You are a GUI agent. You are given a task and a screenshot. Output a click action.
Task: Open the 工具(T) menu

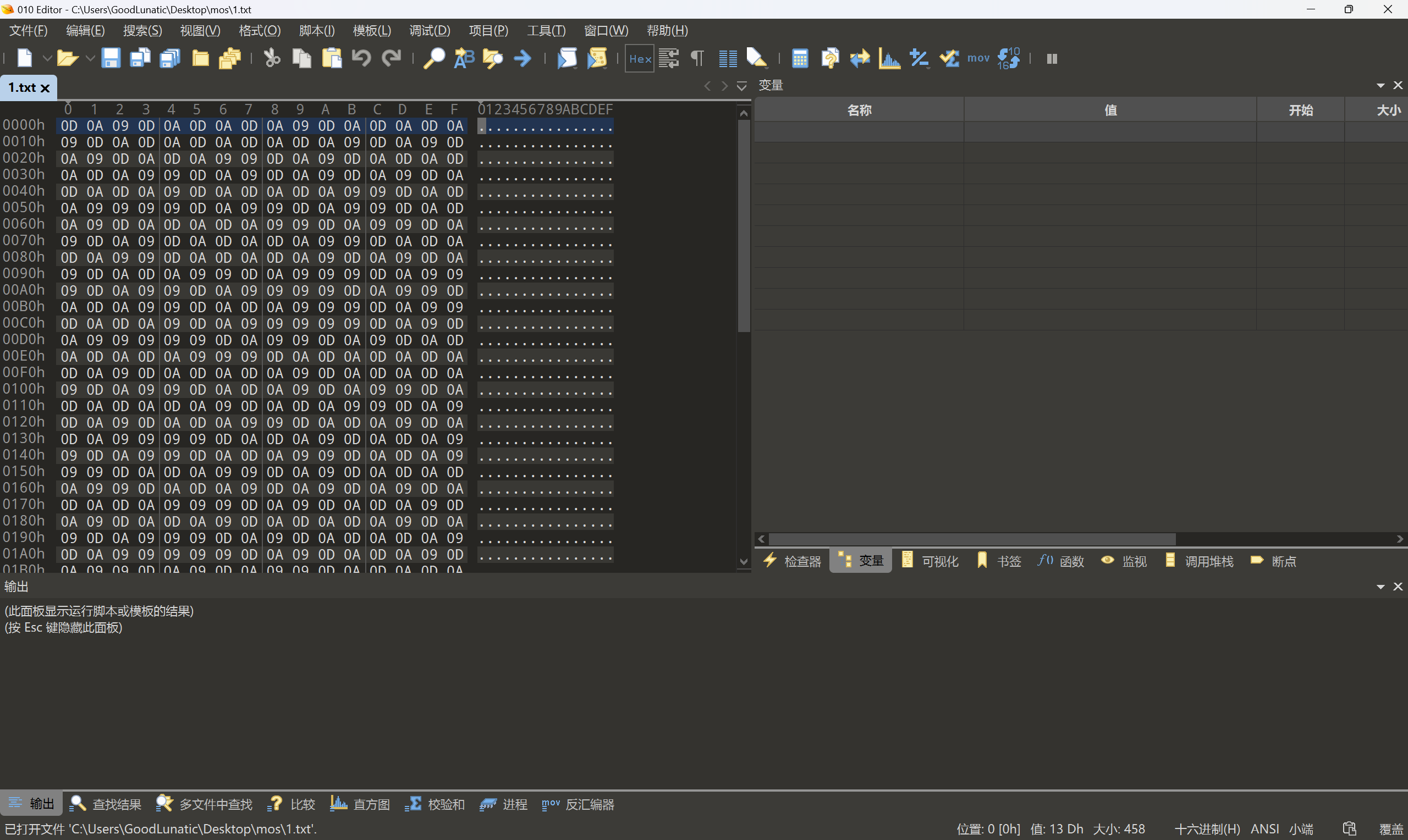pyautogui.click(x=546, y=31)
